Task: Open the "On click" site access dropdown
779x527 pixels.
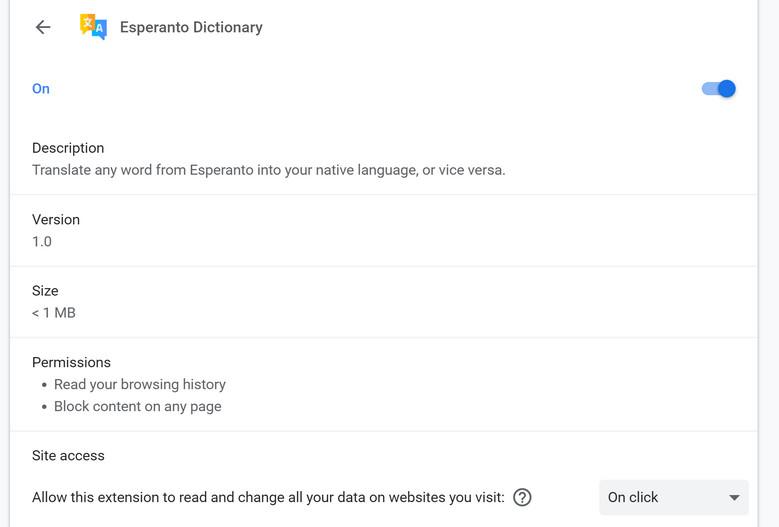Action: point(673,497)
